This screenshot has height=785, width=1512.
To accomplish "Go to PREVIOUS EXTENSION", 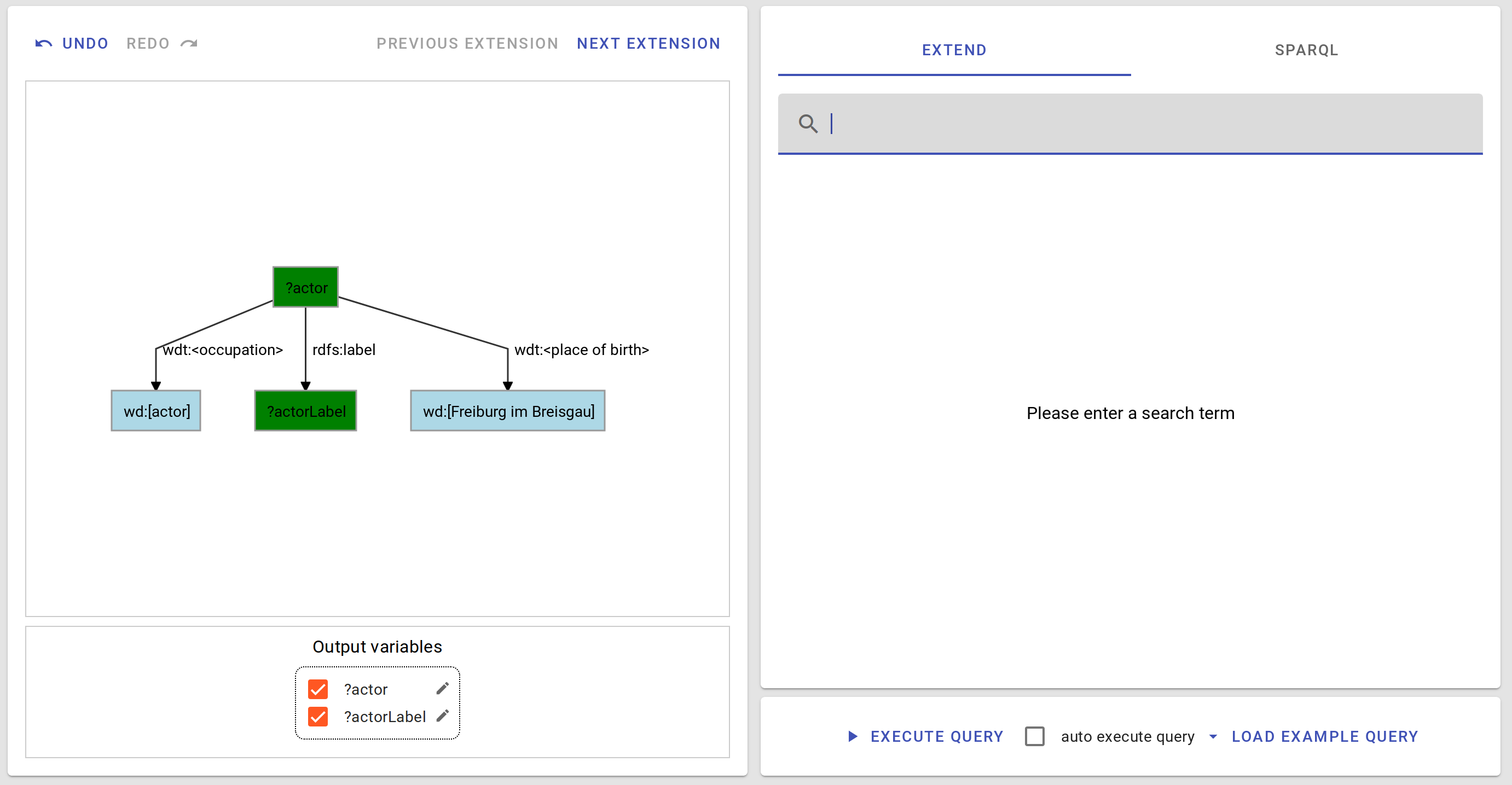I will pyautogui.click(x=467, y=43).
